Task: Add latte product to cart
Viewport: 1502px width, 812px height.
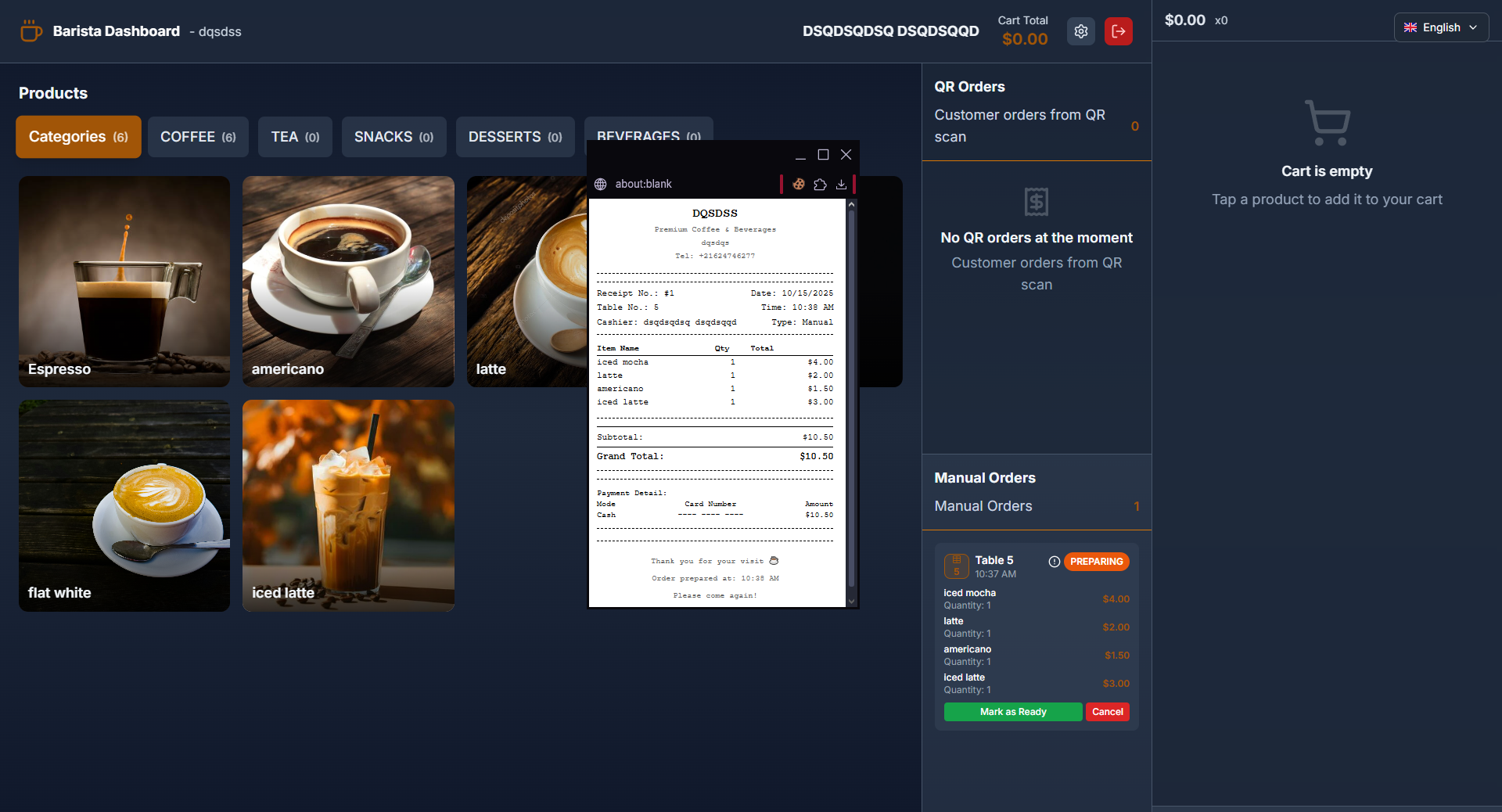Action: (x=526, y=282)
